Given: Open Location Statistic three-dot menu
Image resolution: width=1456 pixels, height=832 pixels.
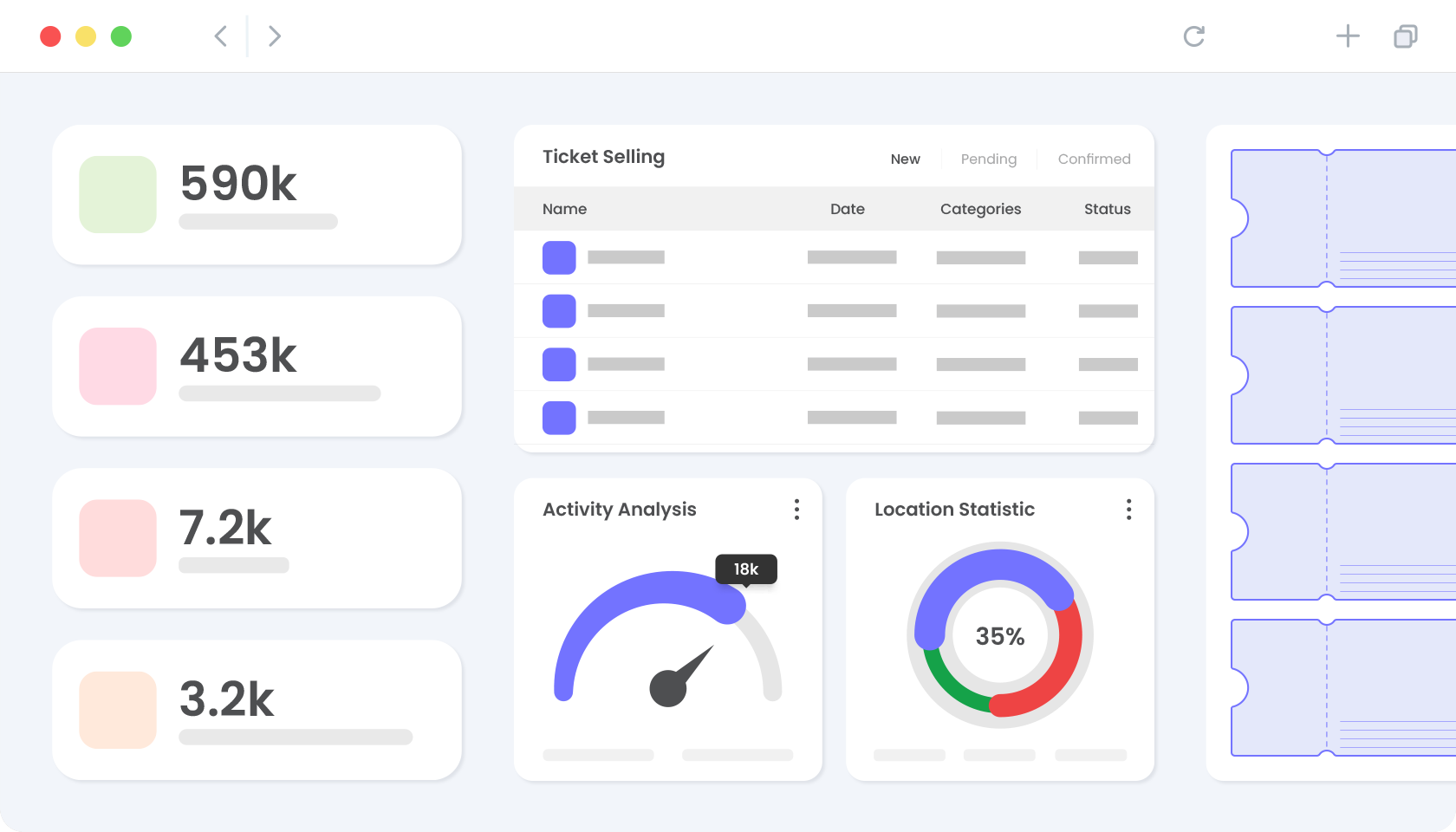Looking at the screenshot, I should [1128, 510].
